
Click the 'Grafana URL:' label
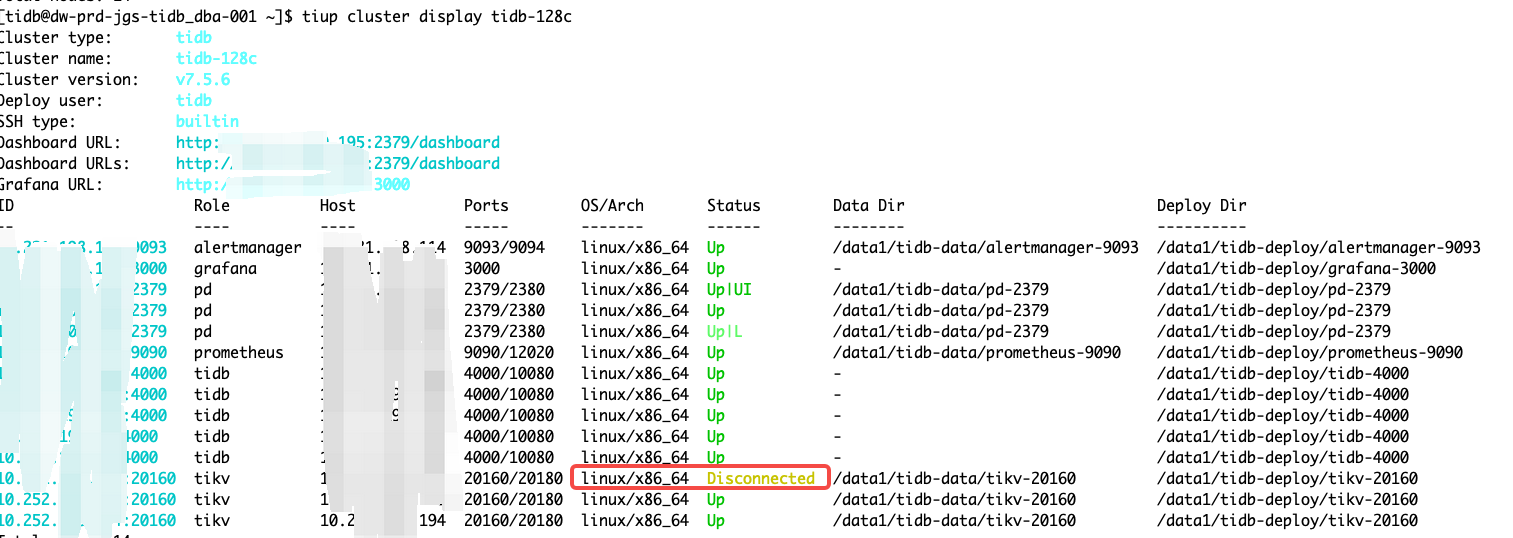[52, 184]
